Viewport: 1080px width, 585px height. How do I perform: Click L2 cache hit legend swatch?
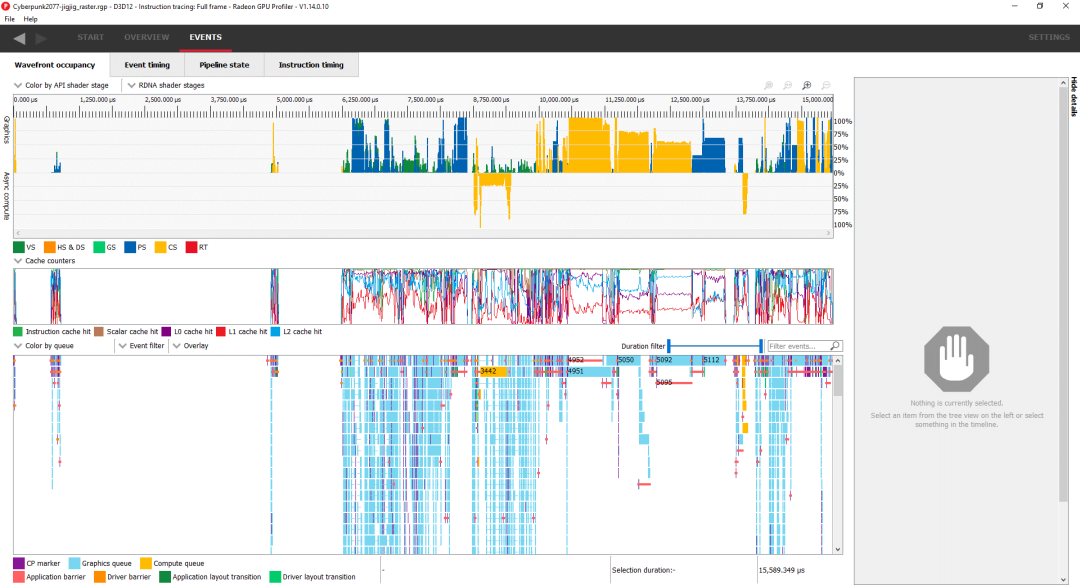(x=276, y=331)
